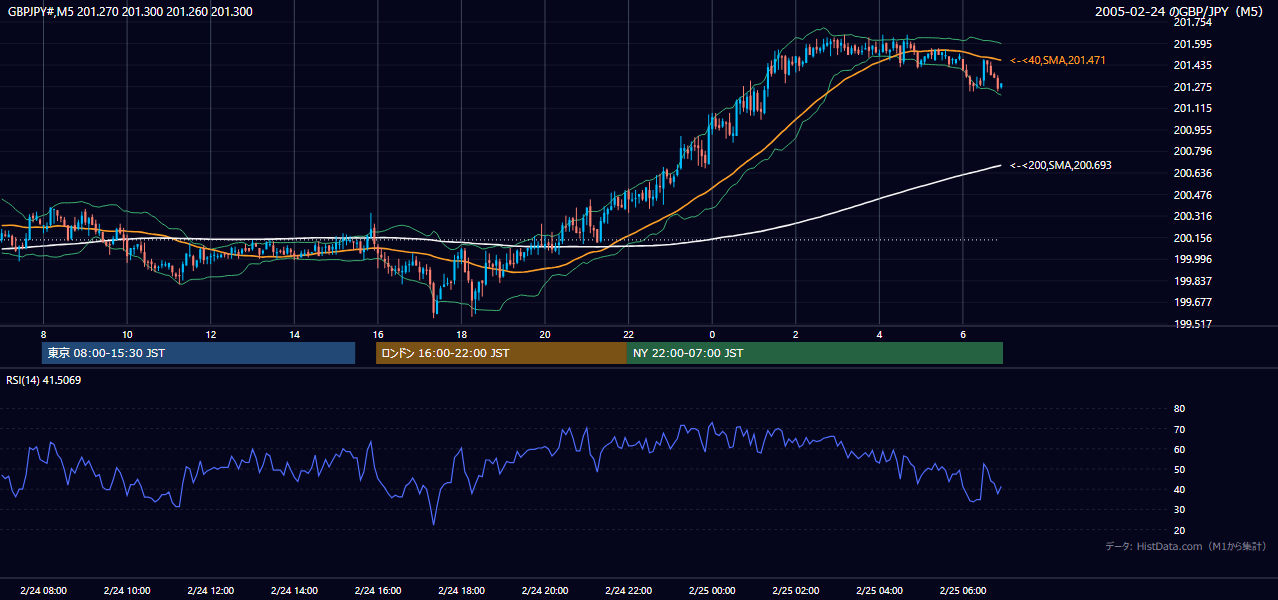Viewport: 1278px width, 600px height.
Task: Select the NY 22:00-07:00 JST session bar
Action: [815, 353]
